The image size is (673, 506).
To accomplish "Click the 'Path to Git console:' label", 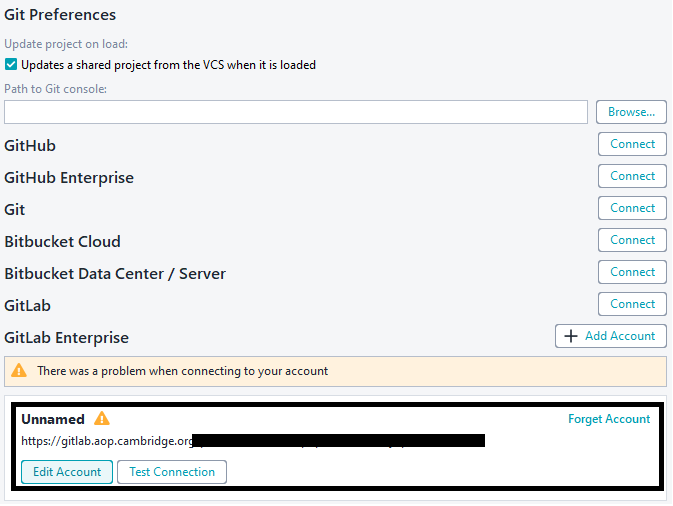I will point(55,89).
